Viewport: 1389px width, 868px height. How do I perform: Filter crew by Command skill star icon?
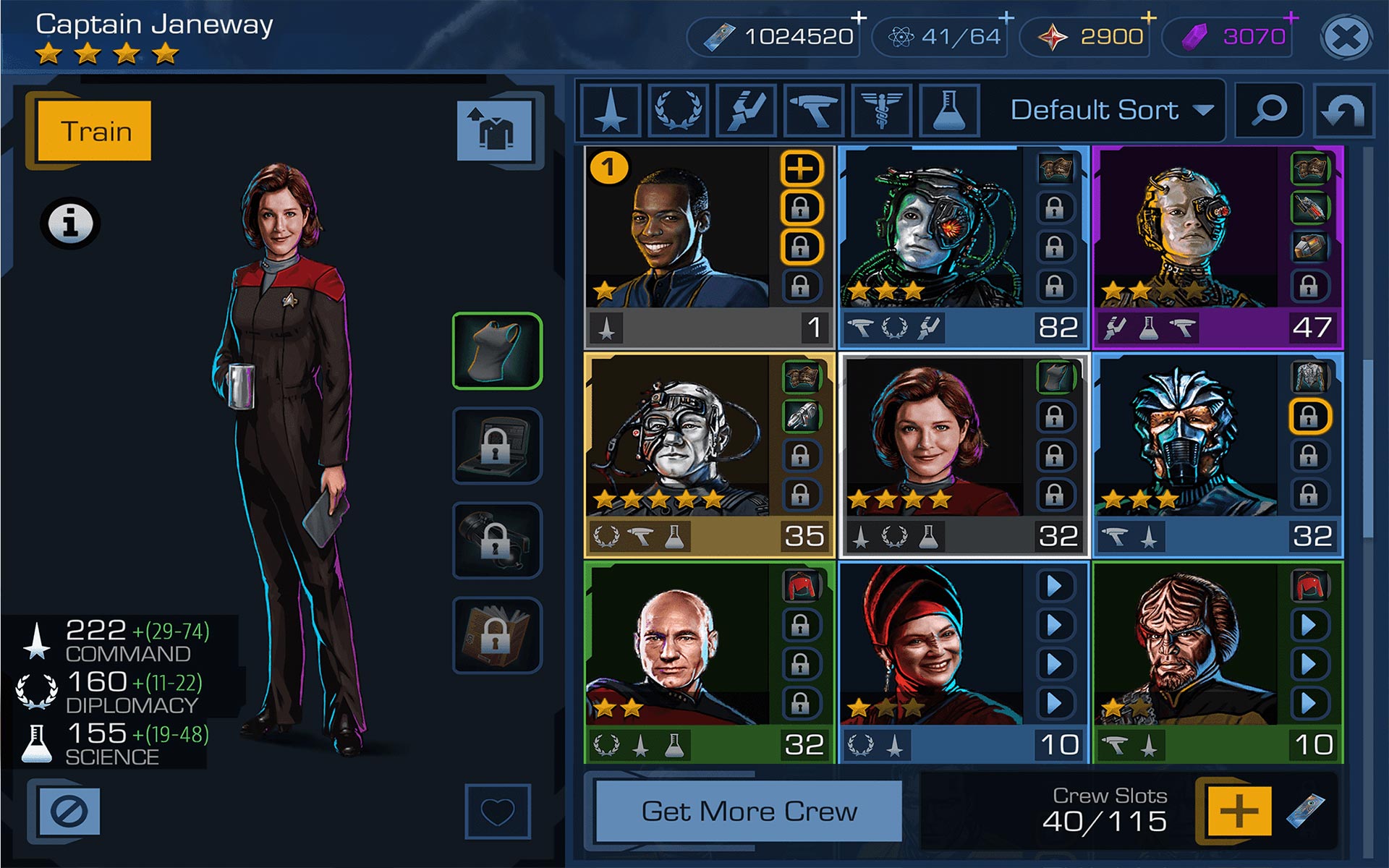[611, 111]
